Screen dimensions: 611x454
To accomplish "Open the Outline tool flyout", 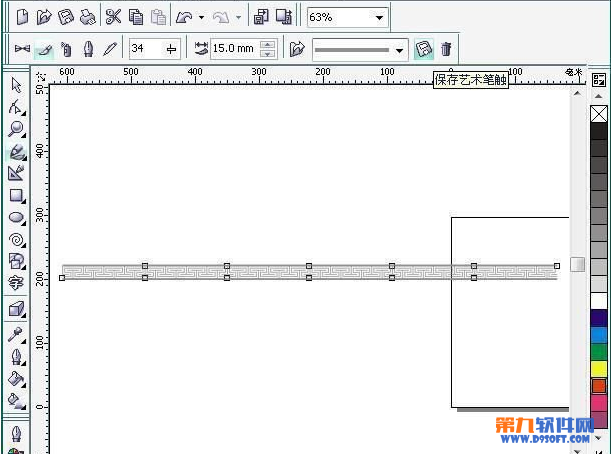I will coord(16,357).
